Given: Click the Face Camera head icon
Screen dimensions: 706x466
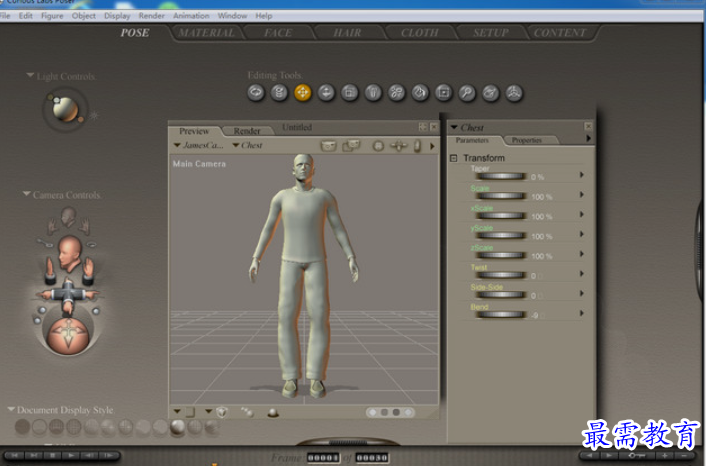Looking at the screenshot, I should [x=68, y=216].
